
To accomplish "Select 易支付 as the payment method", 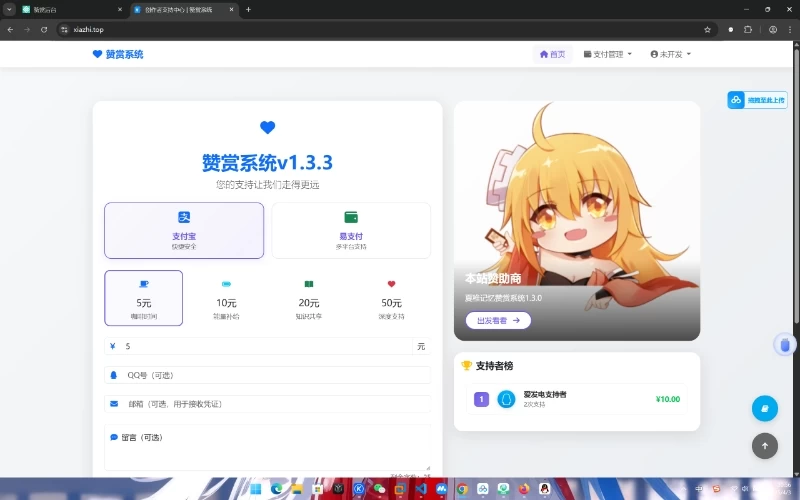I will coord(350,230).
